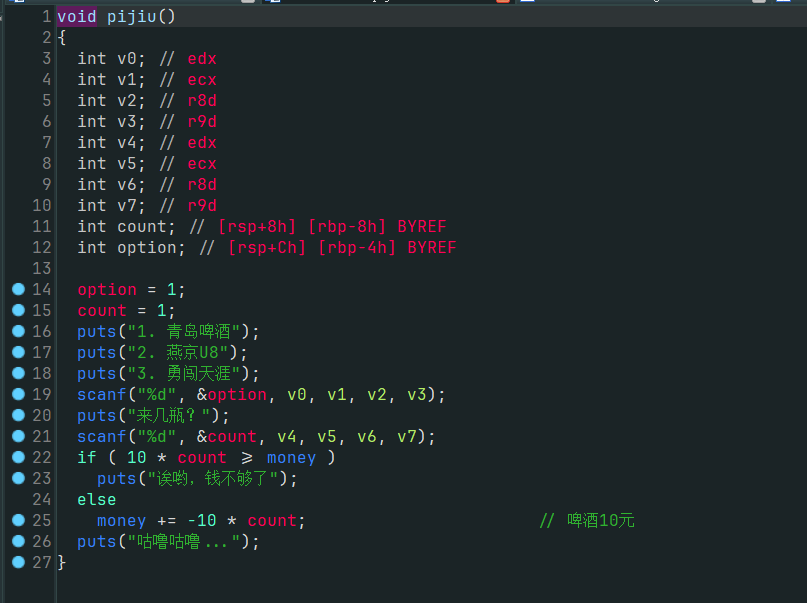Image resolution: width=807 pixels, height=603 pixels.
Task: Click breakpoint dot beside puts 来几瓶
Action: coord(18,415)
